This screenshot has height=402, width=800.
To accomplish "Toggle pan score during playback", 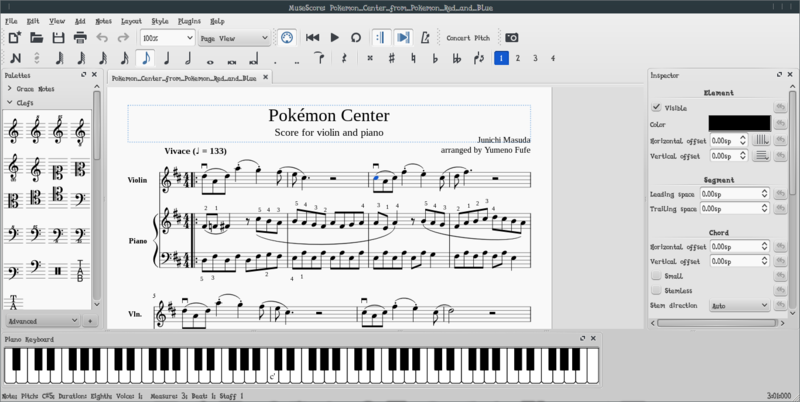I will coord(403,37).
